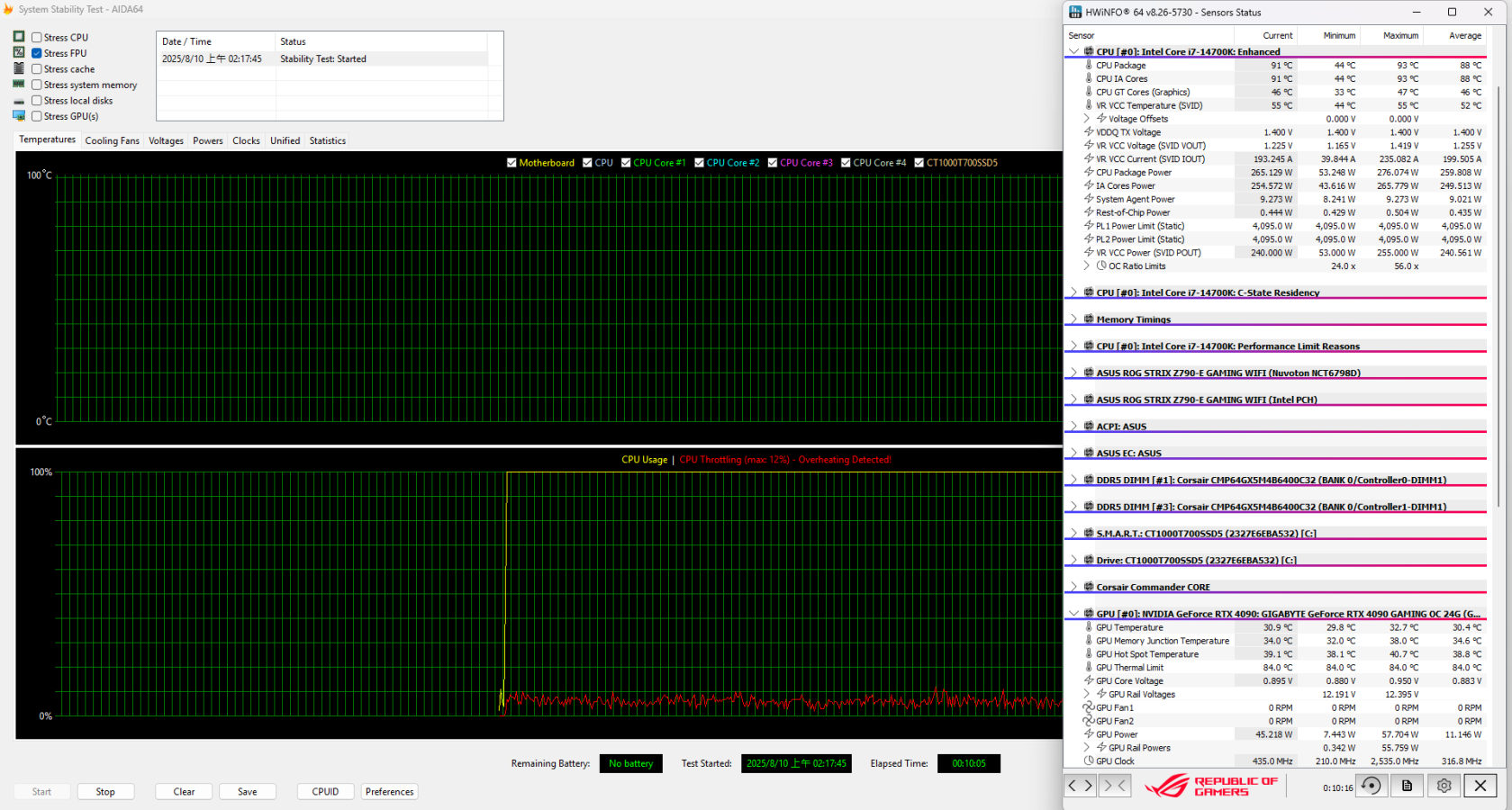Expand the Corsair Commander CORE group
Screen dimensions: 1512x810
[1073, 587]
